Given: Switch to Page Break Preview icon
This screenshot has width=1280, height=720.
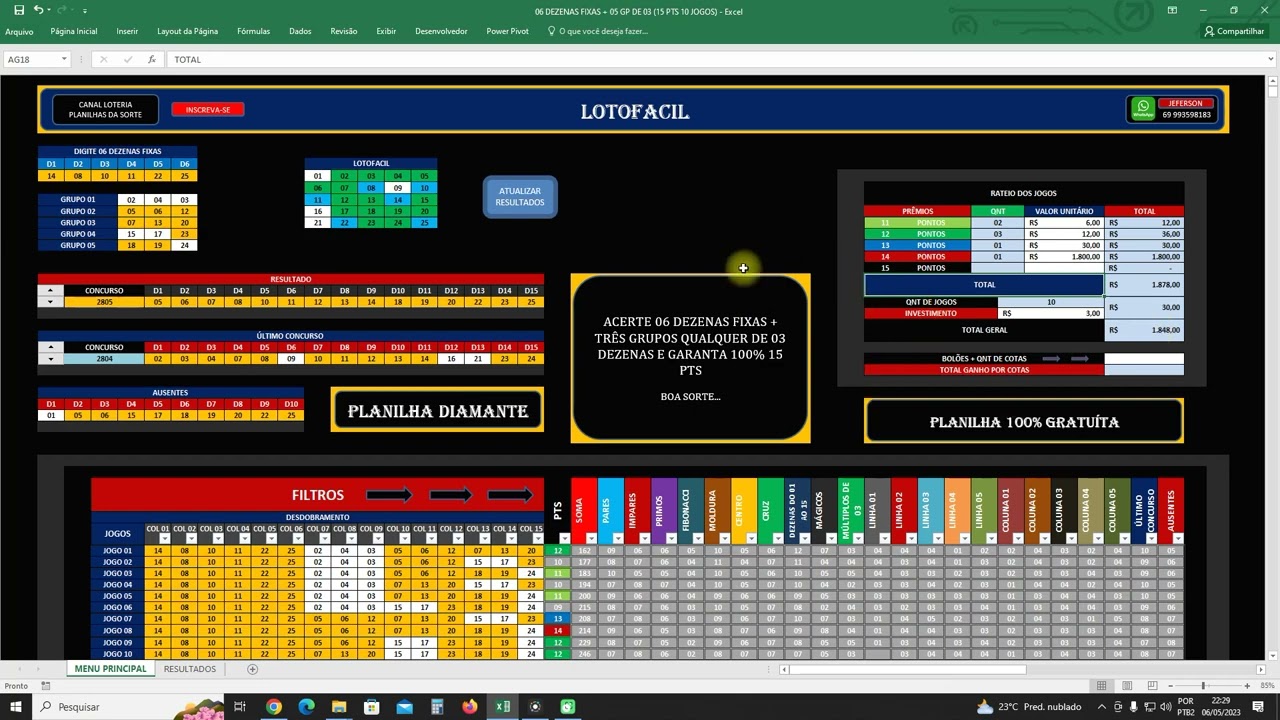Looking at the screenshot, I should click(1150, 686).
